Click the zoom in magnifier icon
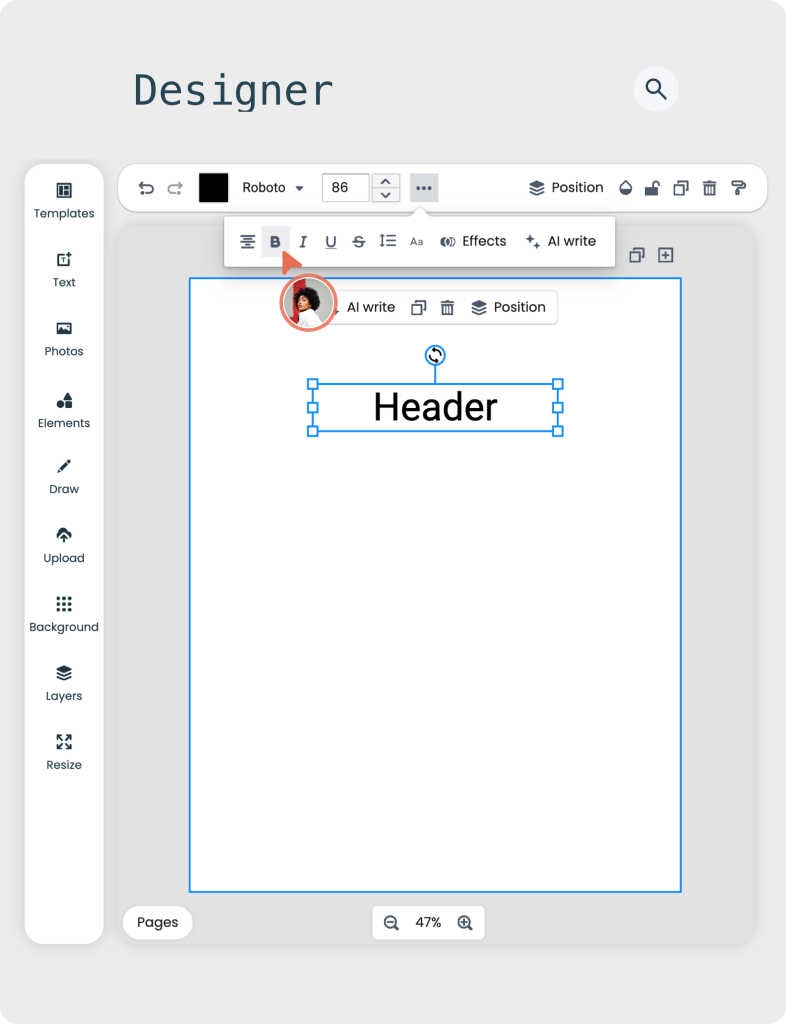 [x=465, y=923]
